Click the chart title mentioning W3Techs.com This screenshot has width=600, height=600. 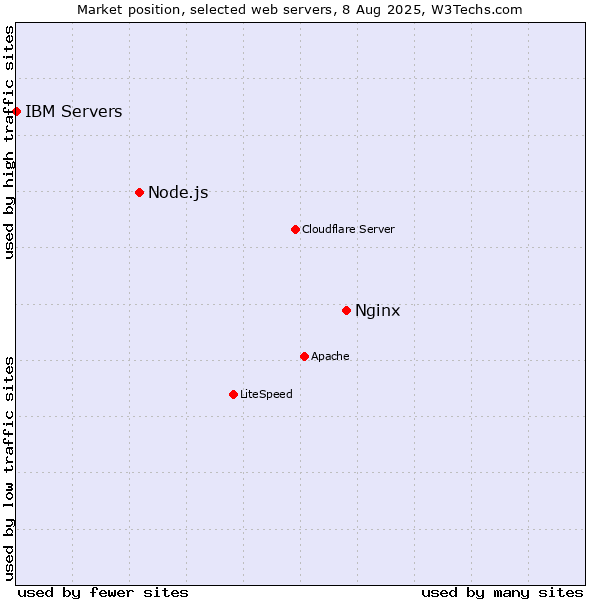(300, 10)
